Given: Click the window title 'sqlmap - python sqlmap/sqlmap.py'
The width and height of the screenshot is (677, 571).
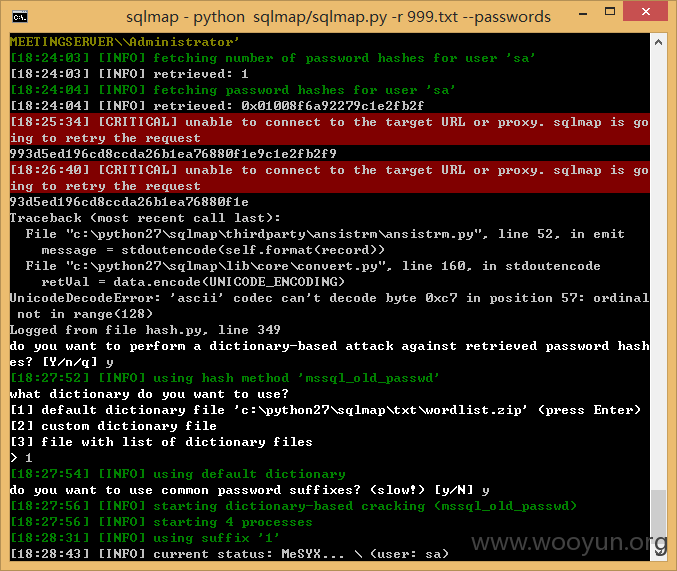Looking at the screenshot, I should (338, 17).
